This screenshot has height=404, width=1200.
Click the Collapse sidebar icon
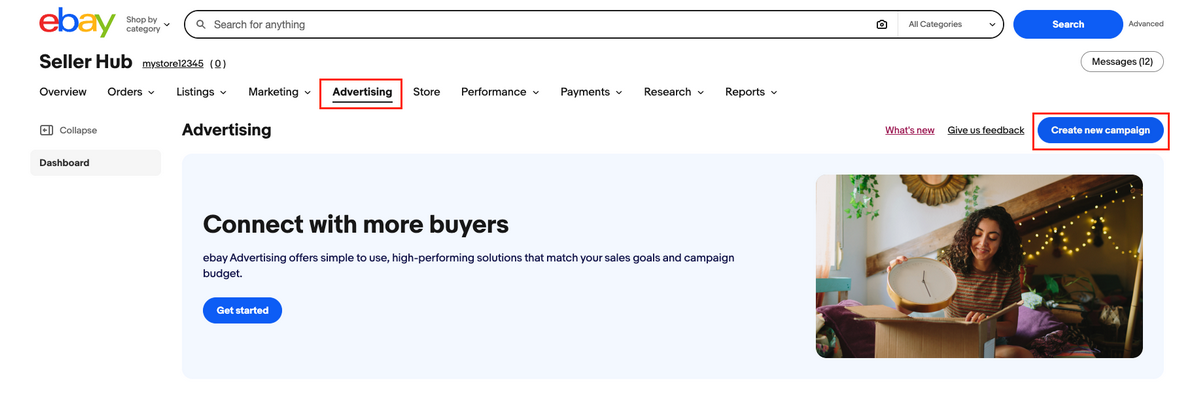click(x=46, y=130)
